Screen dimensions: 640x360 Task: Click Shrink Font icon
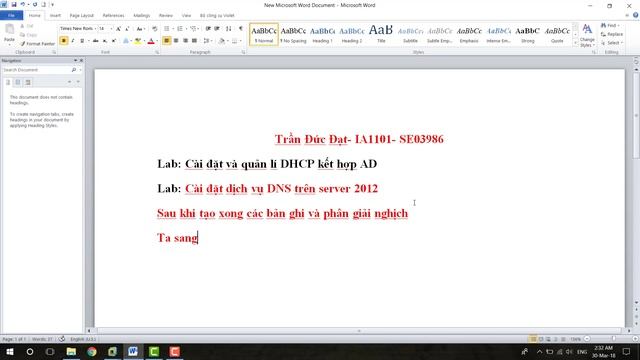(127, 29)
